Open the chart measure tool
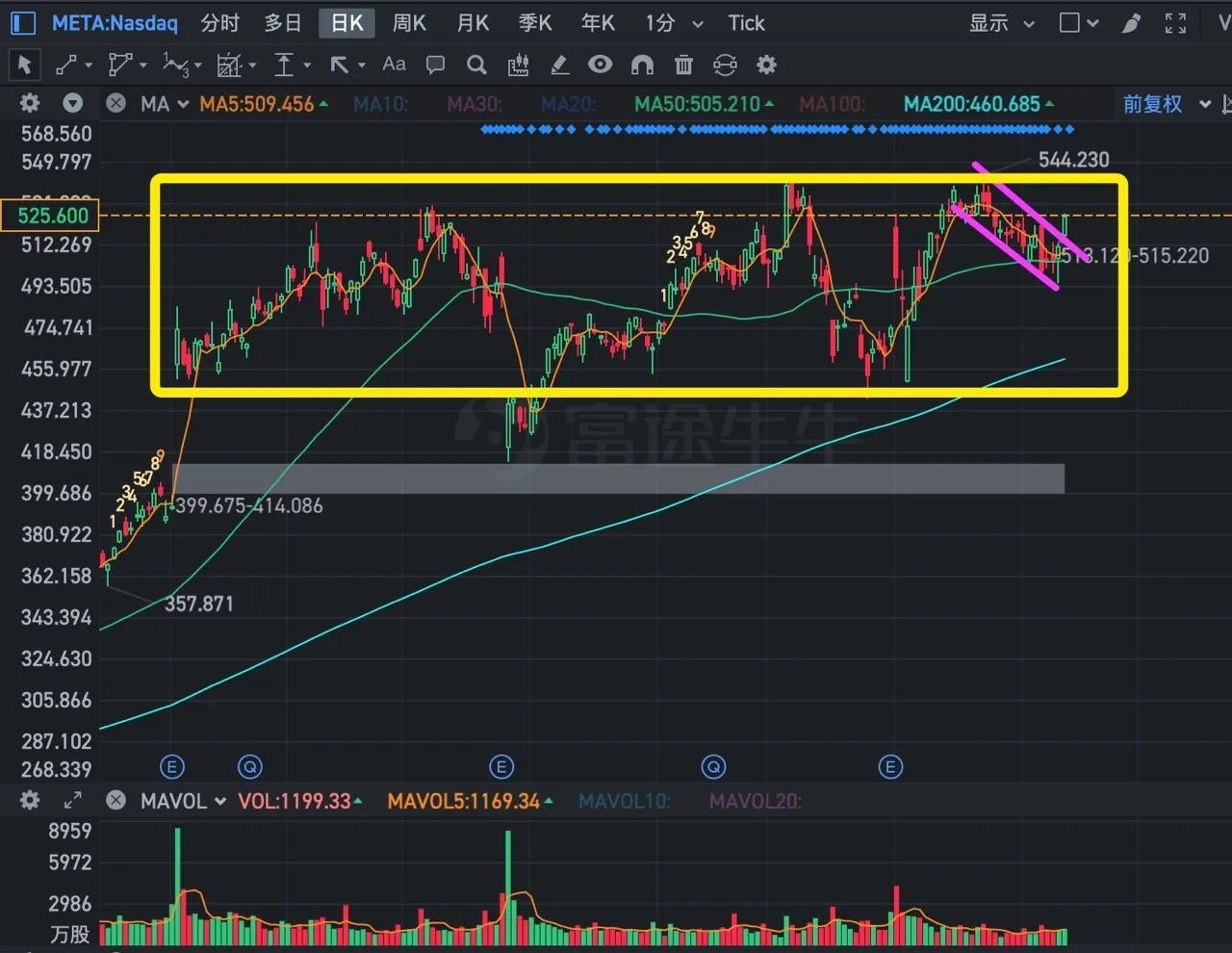This screenshot has height=953, width=1232. coord(518,64)
